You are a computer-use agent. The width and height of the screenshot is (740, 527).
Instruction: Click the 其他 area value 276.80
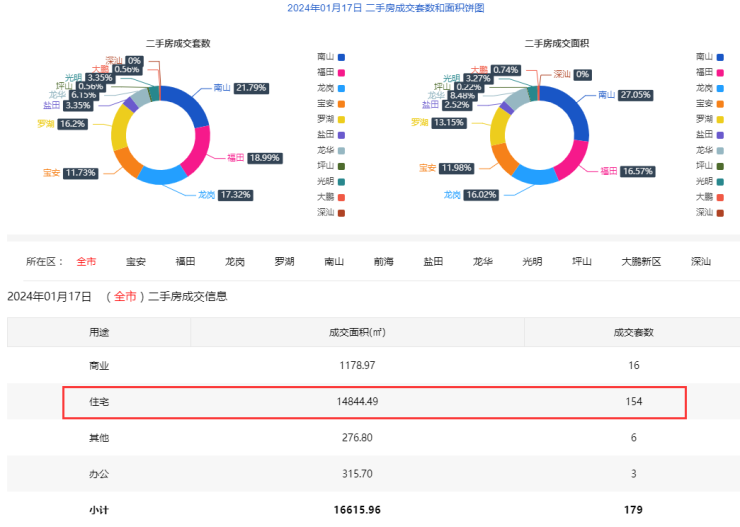(357, 438)
